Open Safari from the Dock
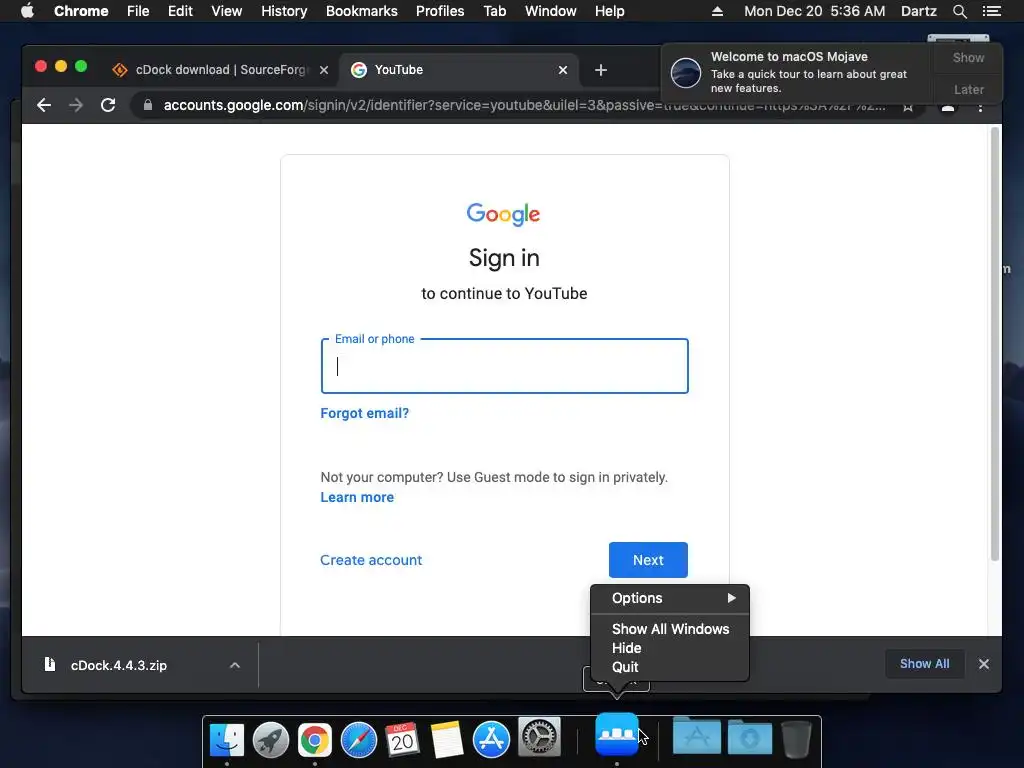Image resolution: width=1024 pixels, height=768 pixels. [x=359, y=740]
